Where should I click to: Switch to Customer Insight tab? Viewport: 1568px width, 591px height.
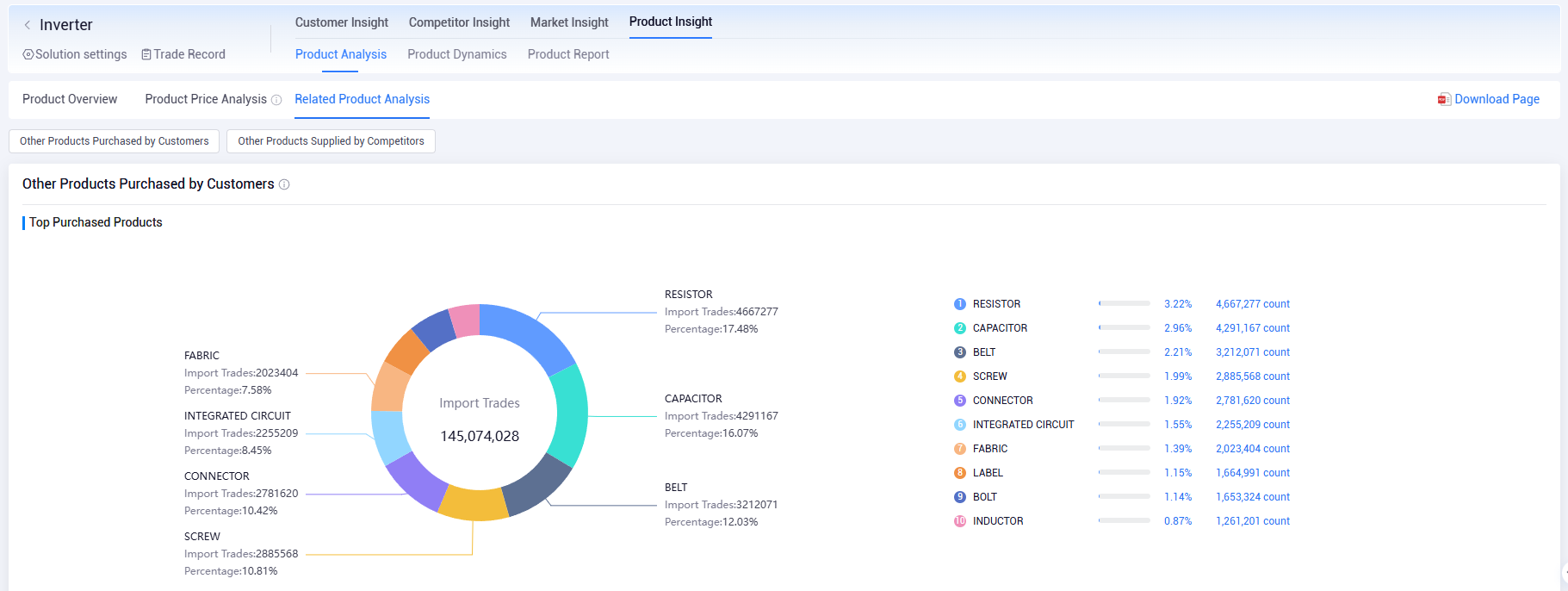341,22
